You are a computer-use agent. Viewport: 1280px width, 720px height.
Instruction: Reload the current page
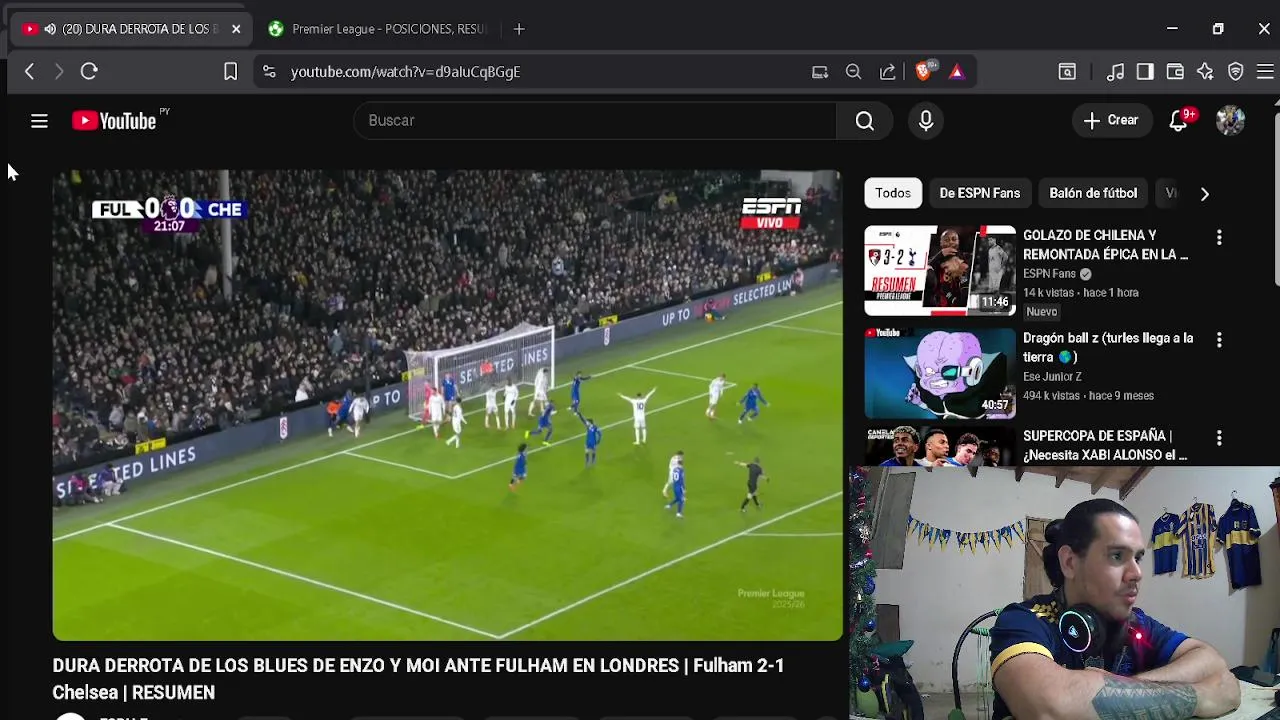coord(89,72)
